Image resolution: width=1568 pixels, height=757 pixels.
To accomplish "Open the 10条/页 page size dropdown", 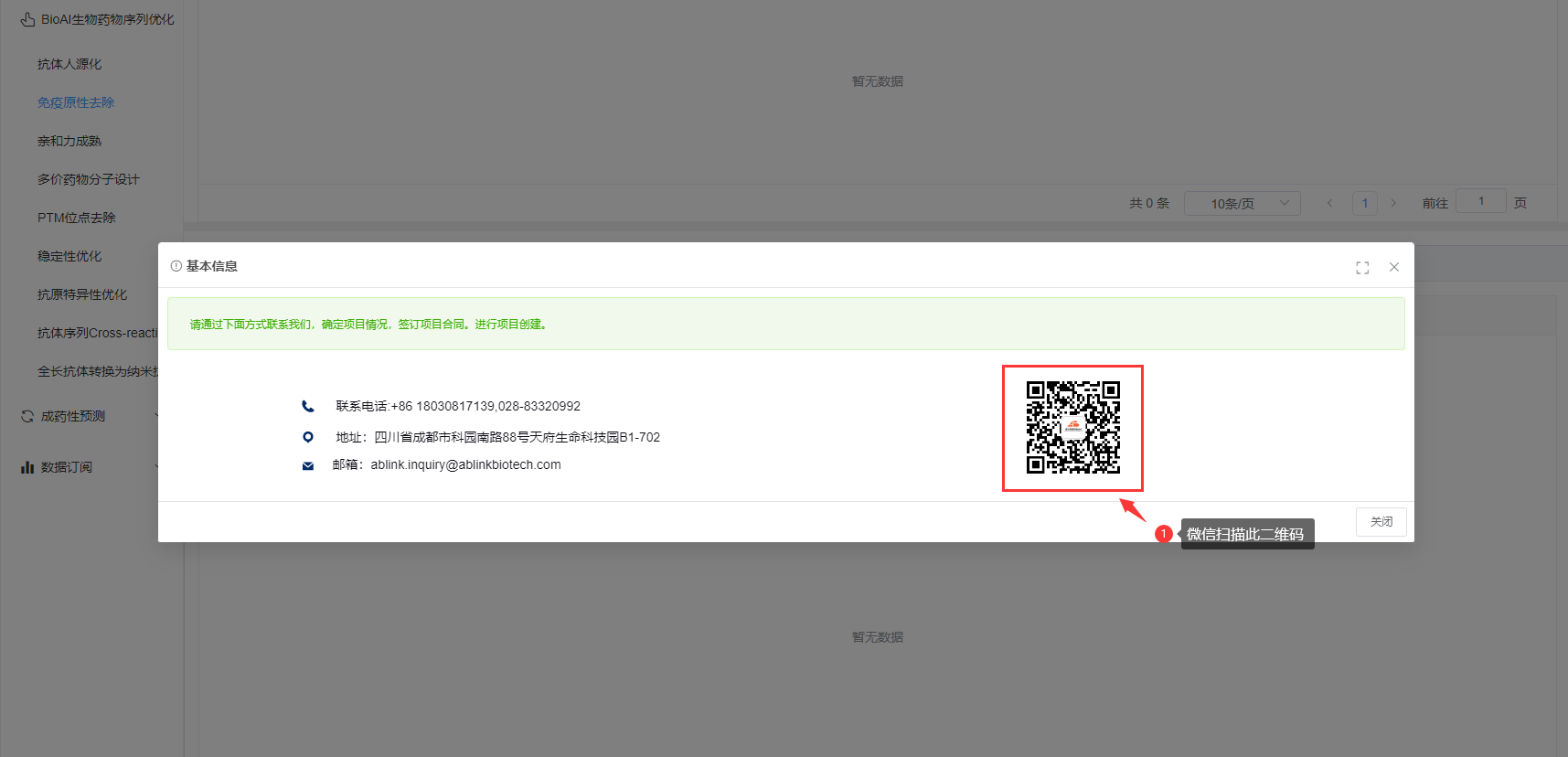I will 1243,203.
